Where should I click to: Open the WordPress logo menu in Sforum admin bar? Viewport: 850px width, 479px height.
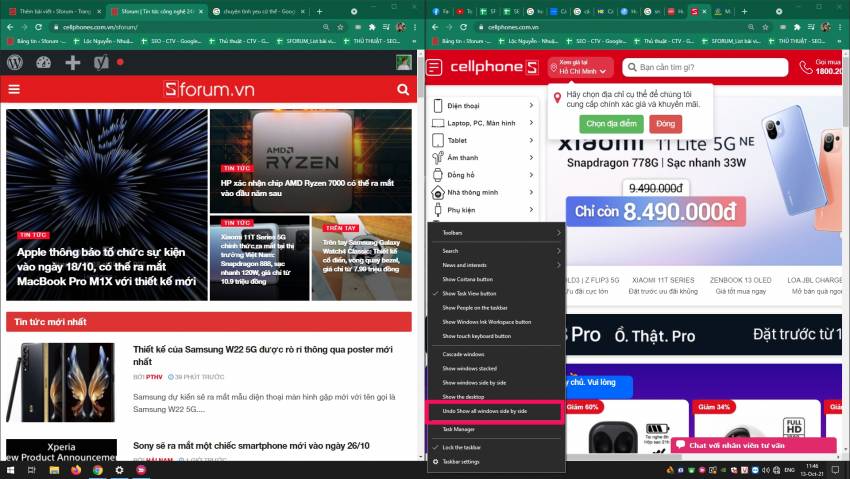click(x=15, y=62)
